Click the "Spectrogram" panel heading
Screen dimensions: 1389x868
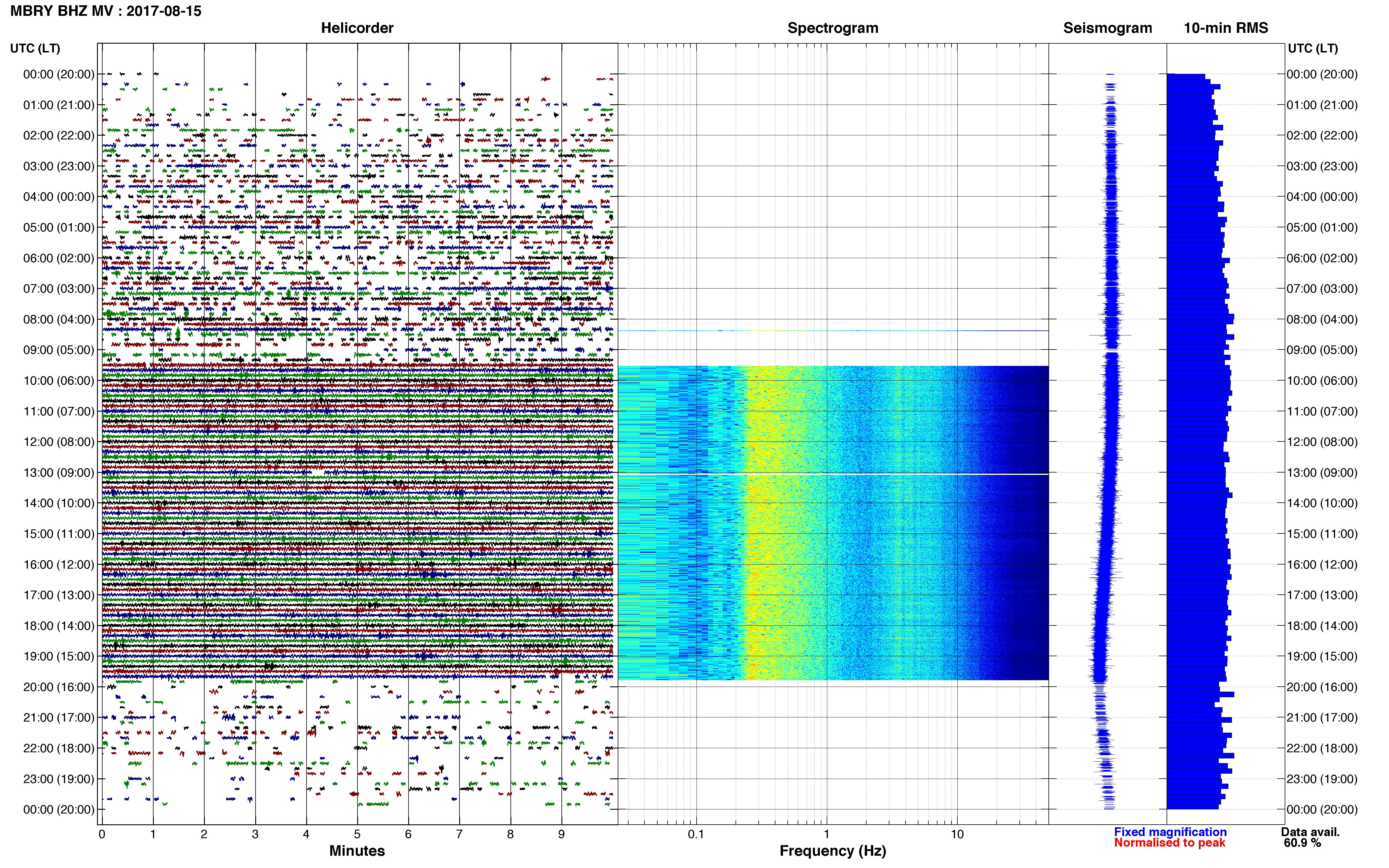click(x=833, y=28)
